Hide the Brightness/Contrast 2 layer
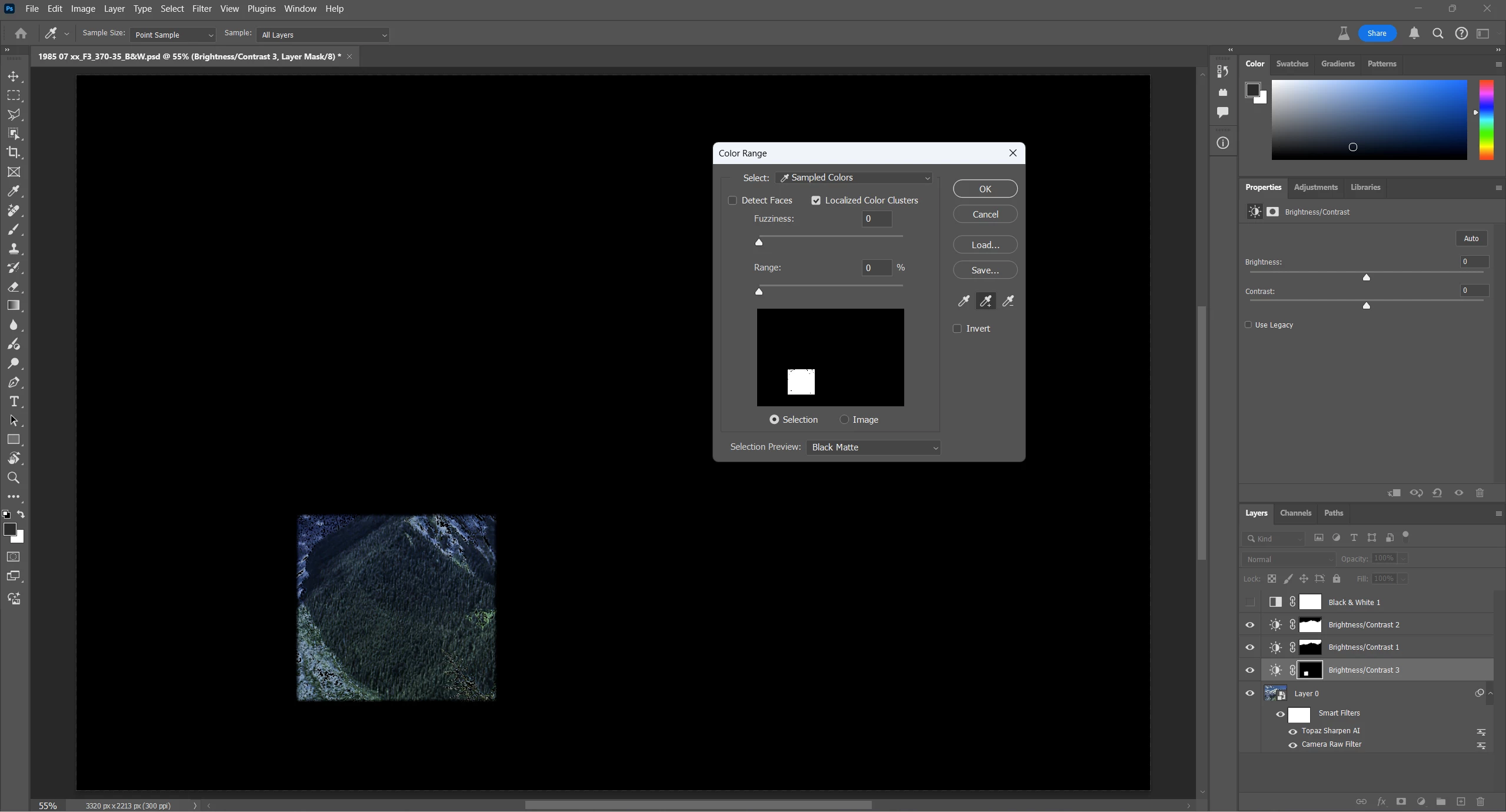 pyautogui.click(x=1250, y=624)
